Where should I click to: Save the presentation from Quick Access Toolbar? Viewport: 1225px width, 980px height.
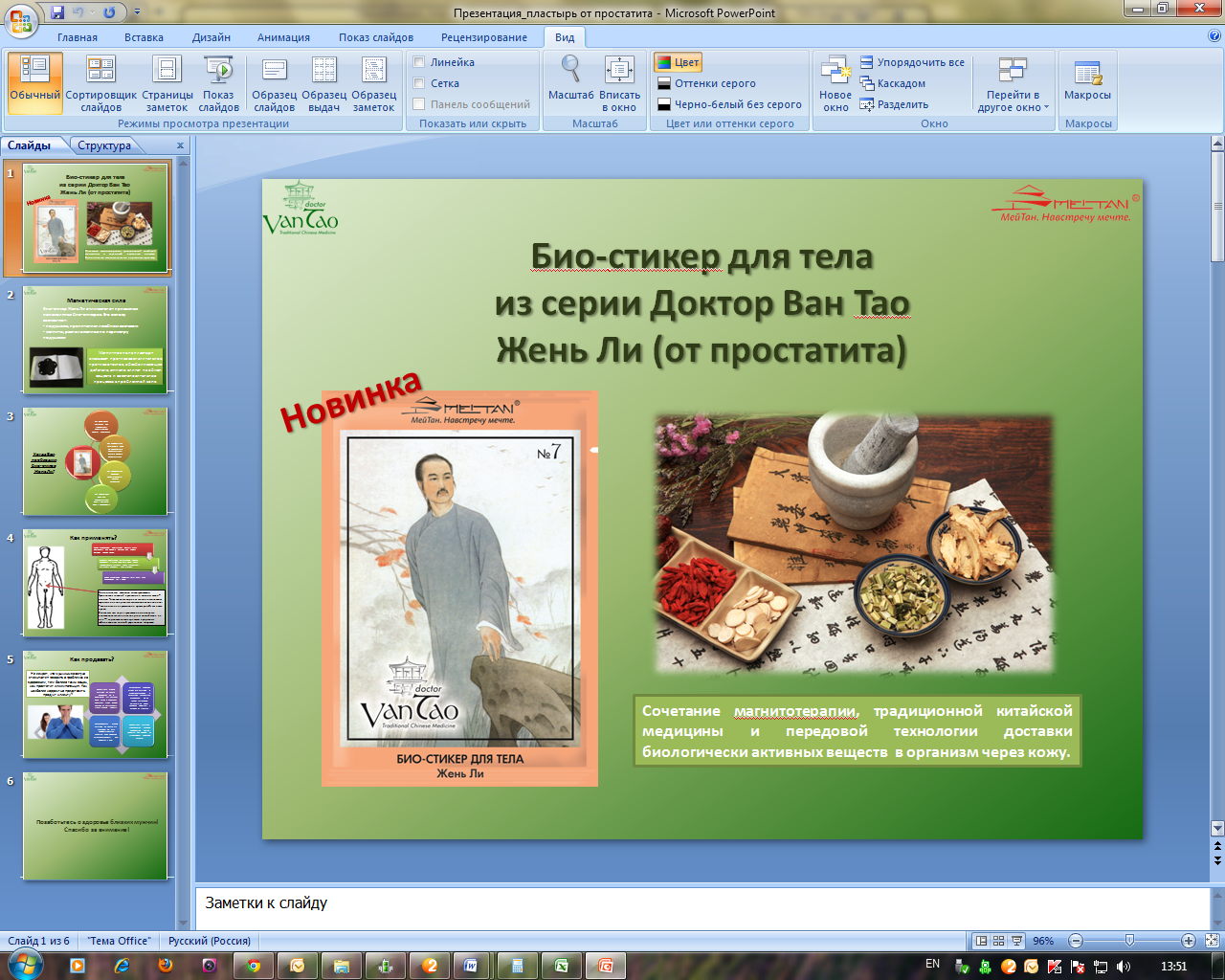coord(57,12)
